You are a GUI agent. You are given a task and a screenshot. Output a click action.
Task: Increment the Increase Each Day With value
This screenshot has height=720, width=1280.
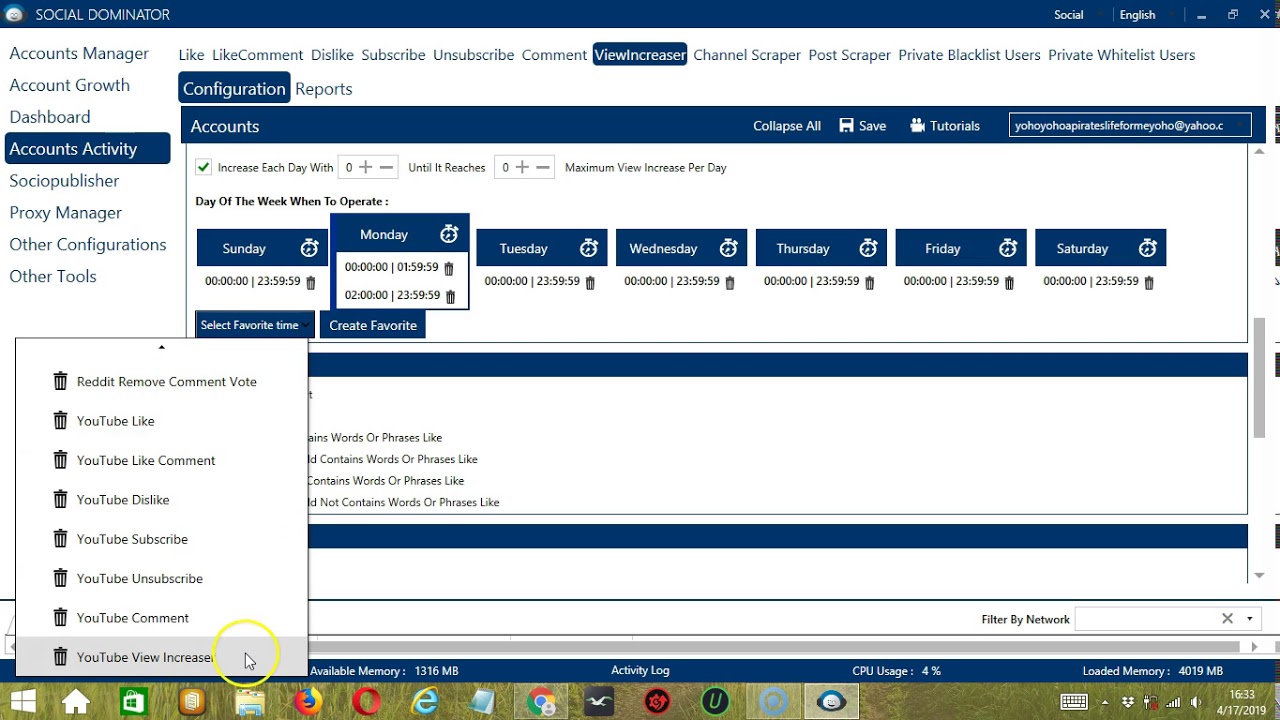[x=366, y=167]
